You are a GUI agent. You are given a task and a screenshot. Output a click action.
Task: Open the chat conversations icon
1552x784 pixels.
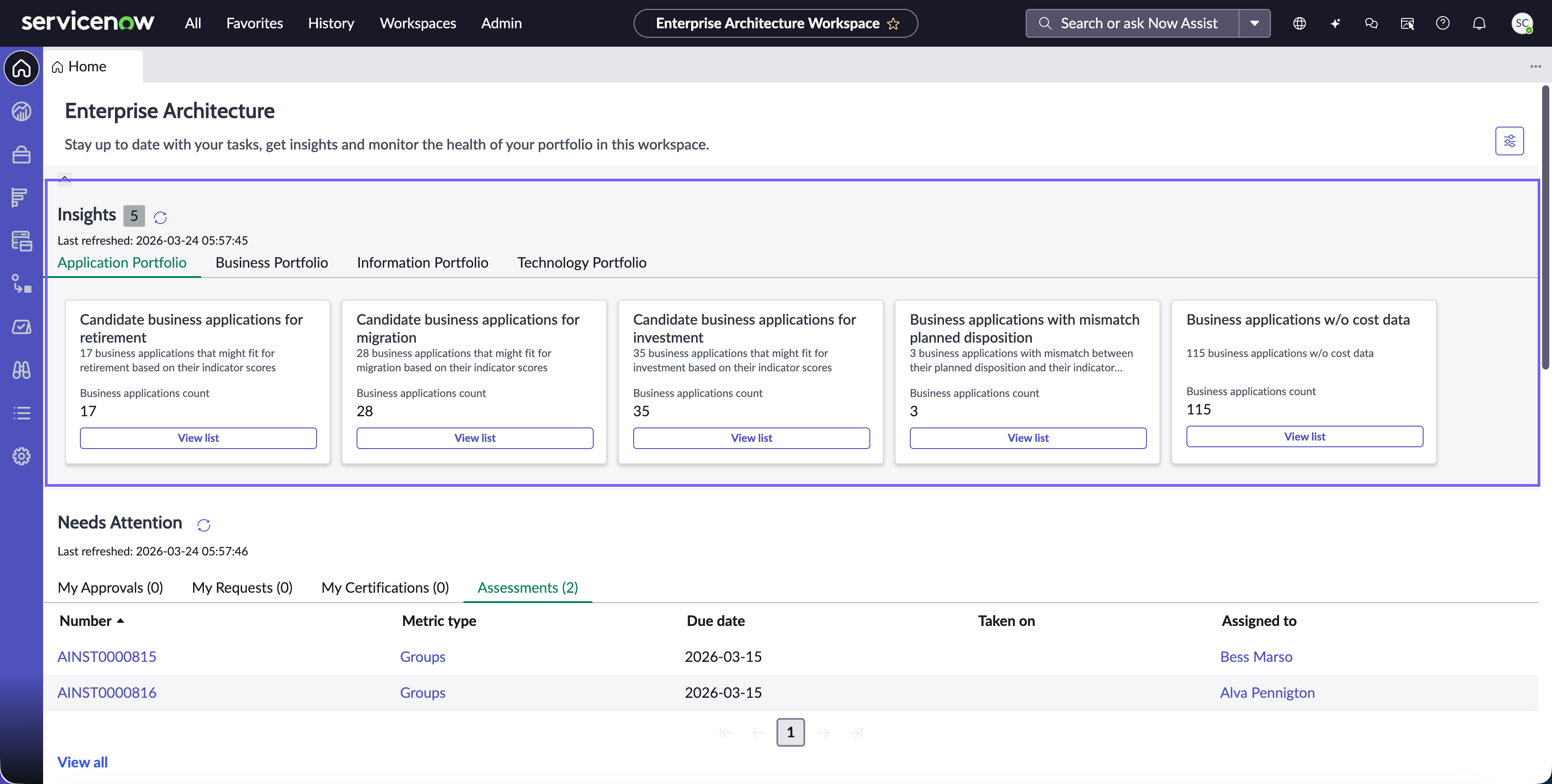click(1371, 23)
